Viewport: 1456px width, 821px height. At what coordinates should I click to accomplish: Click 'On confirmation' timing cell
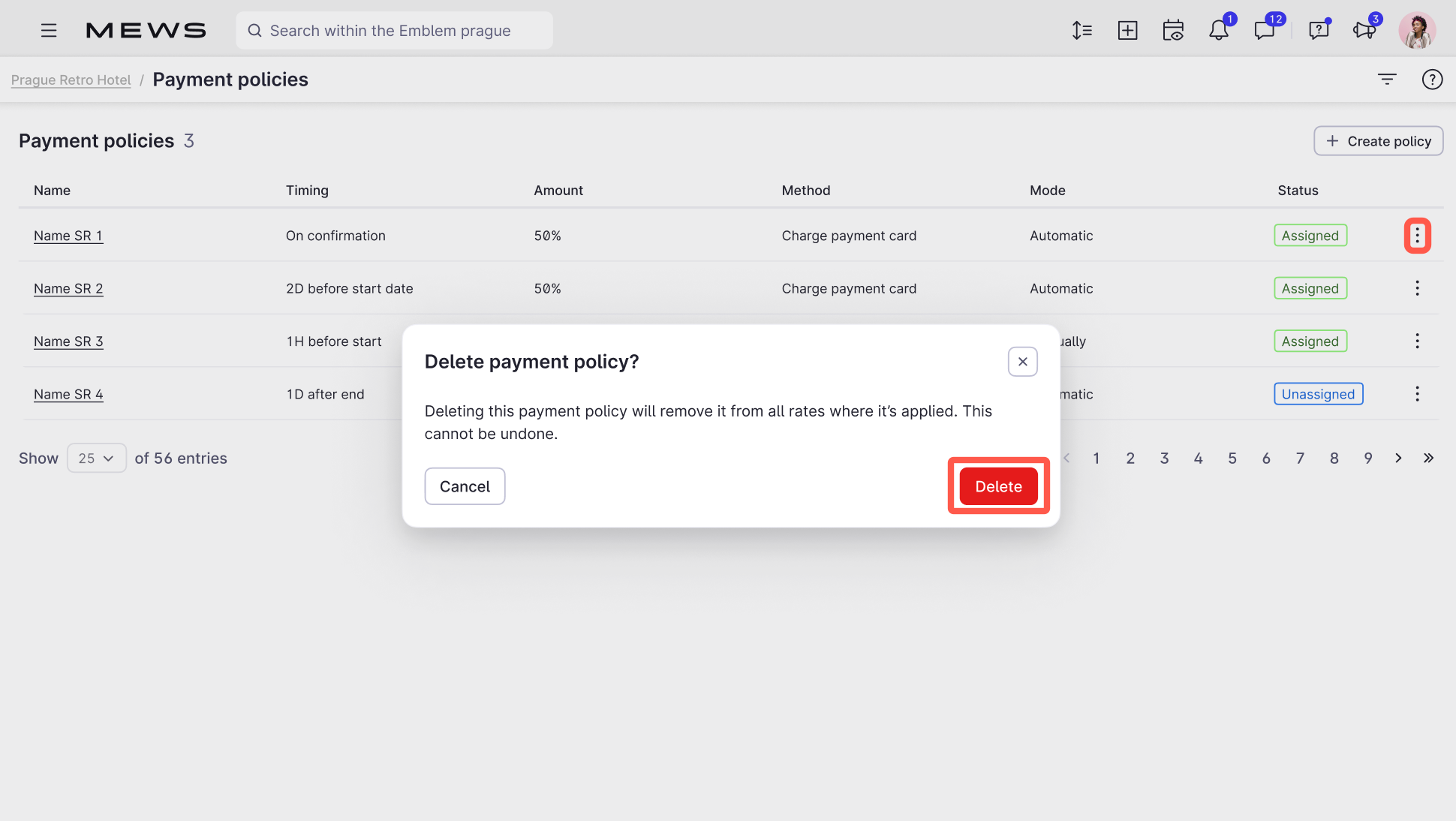pyautogui.click(x=335, y=236)
